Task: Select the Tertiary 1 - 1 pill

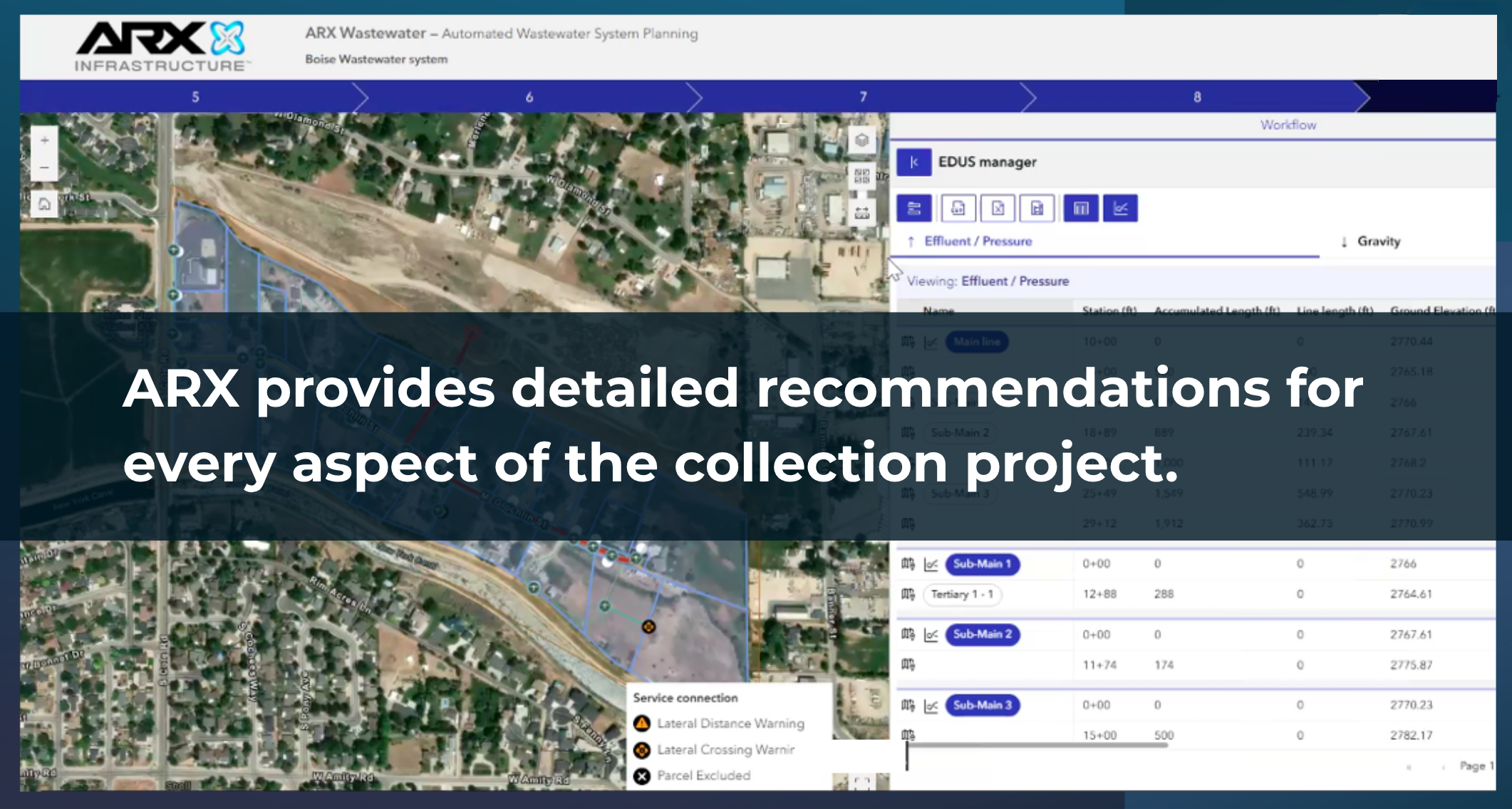Action: tap(962, 594)
